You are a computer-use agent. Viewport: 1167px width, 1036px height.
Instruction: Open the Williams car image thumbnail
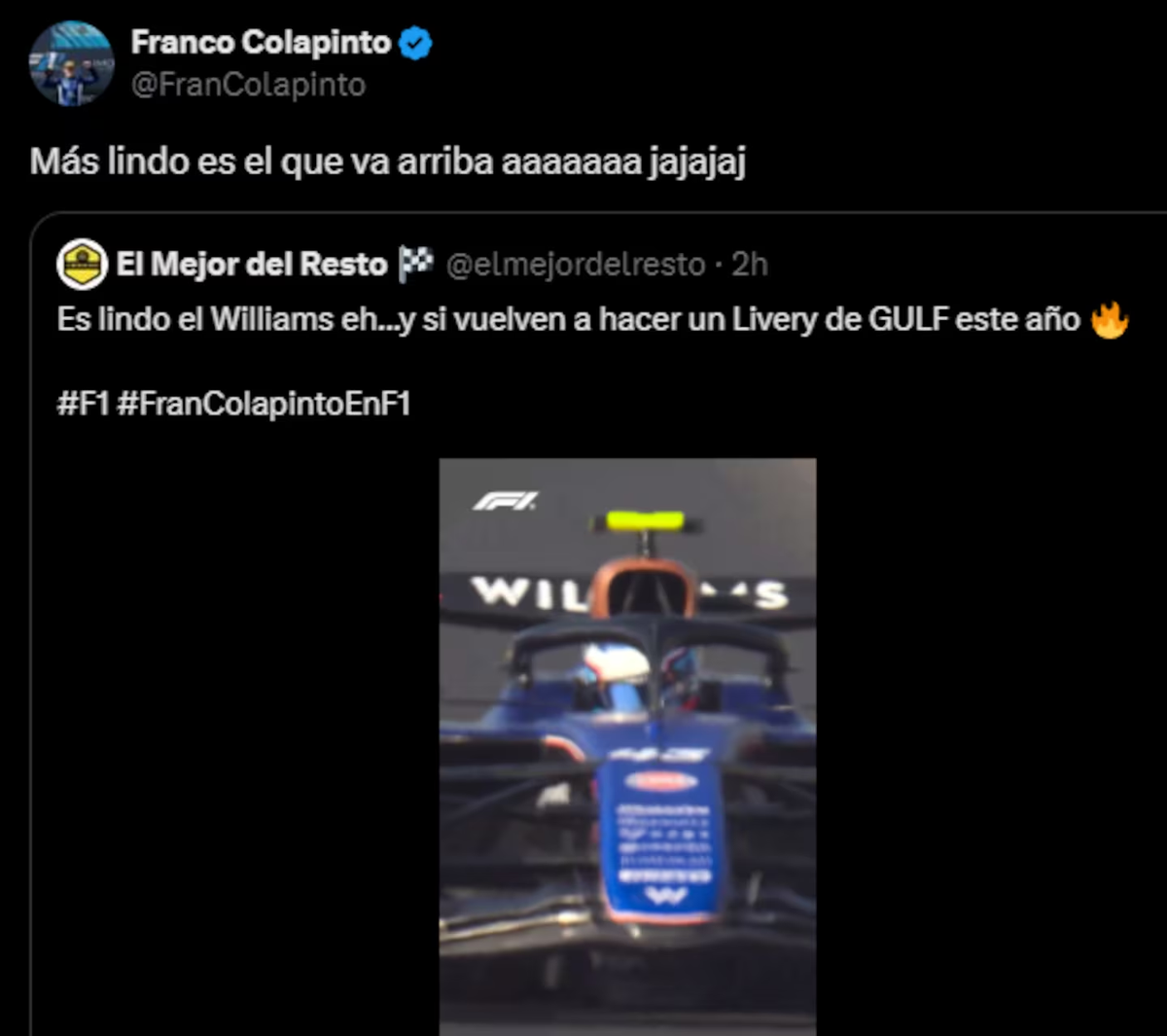coord(627,746)
